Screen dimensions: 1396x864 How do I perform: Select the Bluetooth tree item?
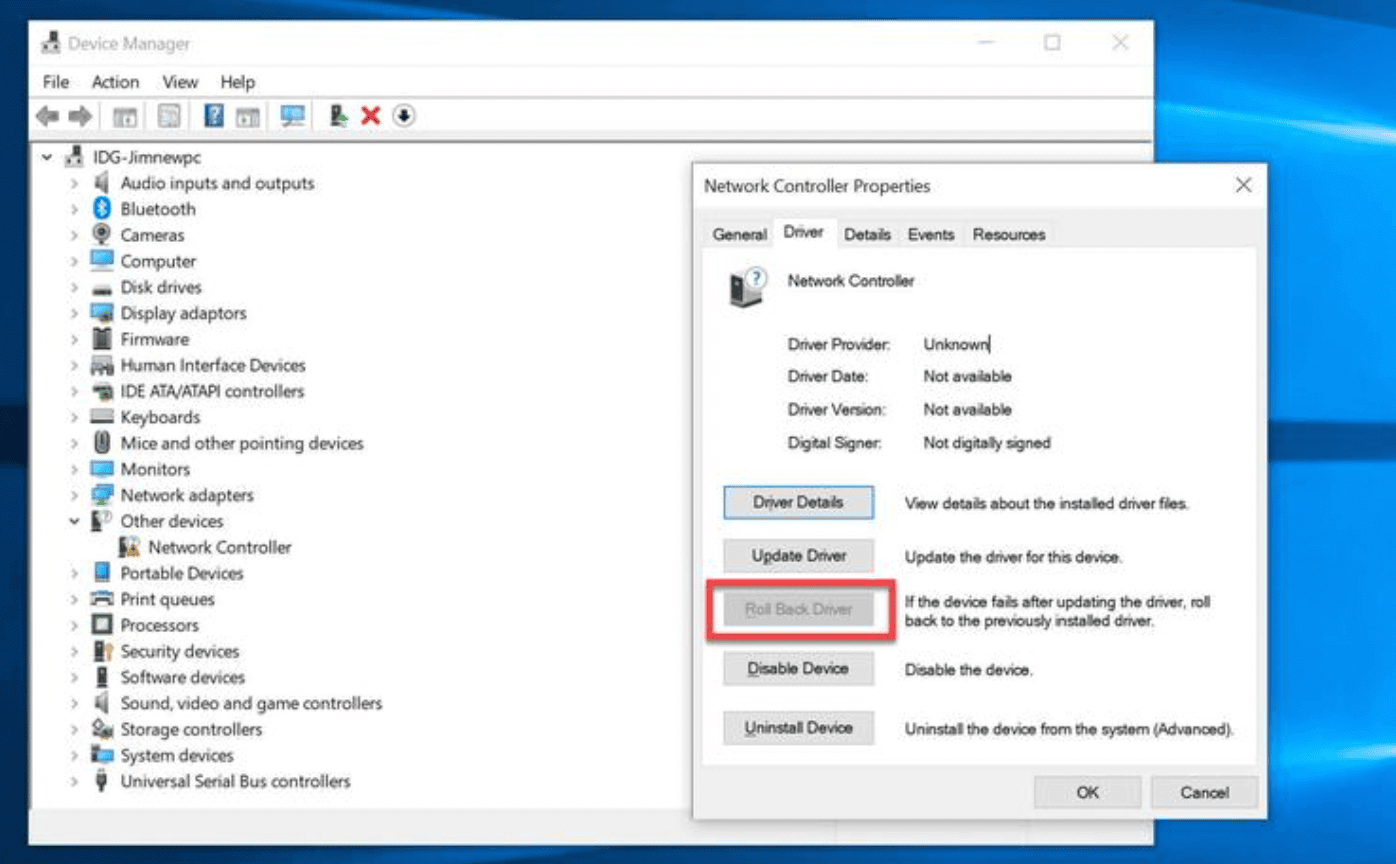[x=158, y=209]
